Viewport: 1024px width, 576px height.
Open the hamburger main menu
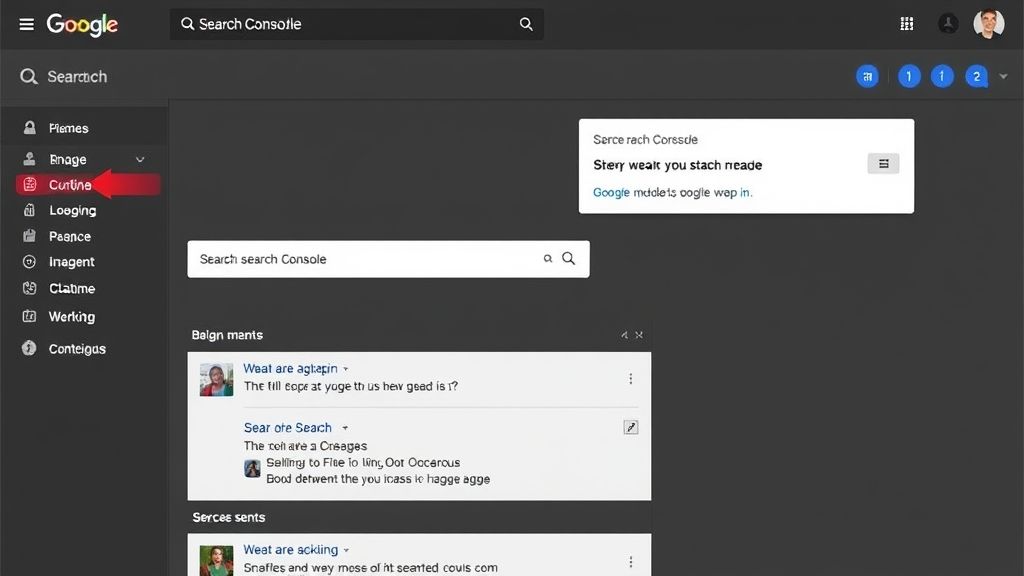tap(26, 24)
